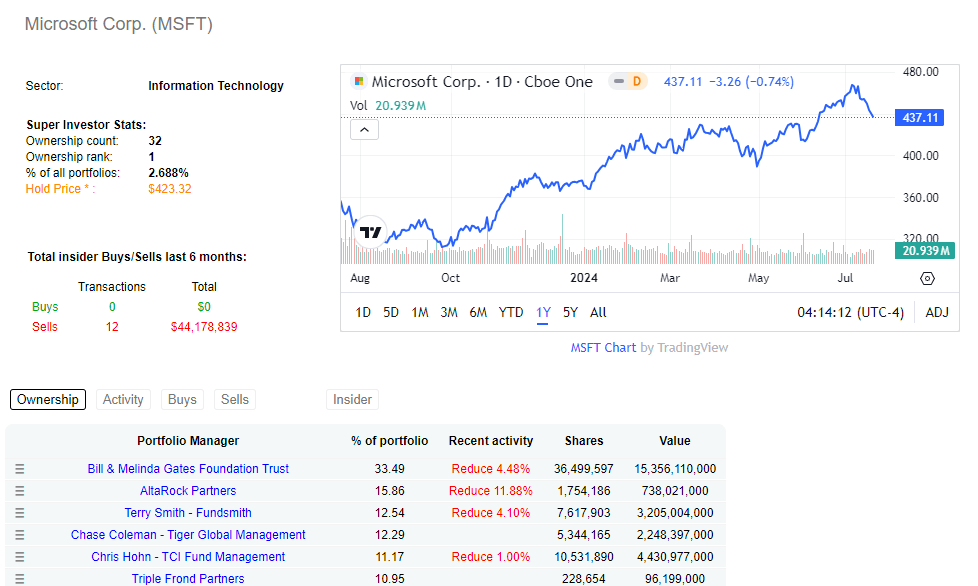This screenshot has width=978, height=586.
Task: Select the 6M chart range
Action: pyautogui.click(x=478, y=312)
